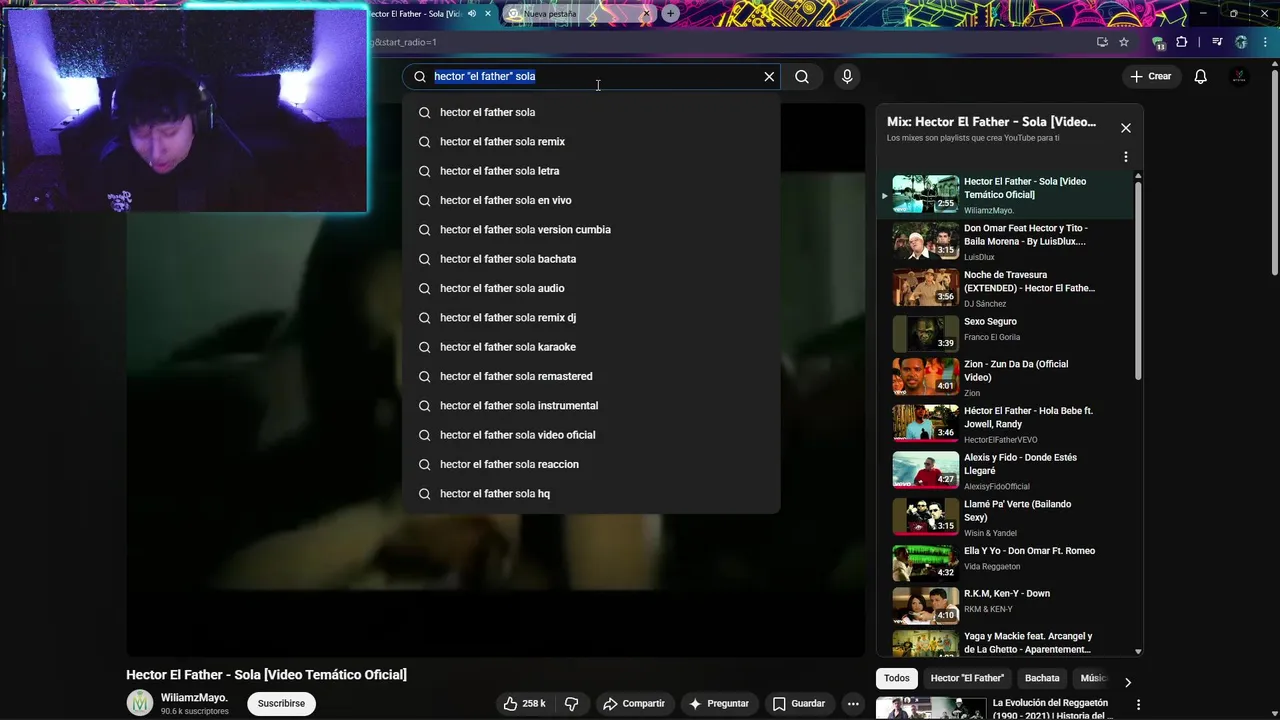Open the browser profile avatar
Image resolution: width=1280 pixels, height=720 pixels.
(x=1241, y=42)
